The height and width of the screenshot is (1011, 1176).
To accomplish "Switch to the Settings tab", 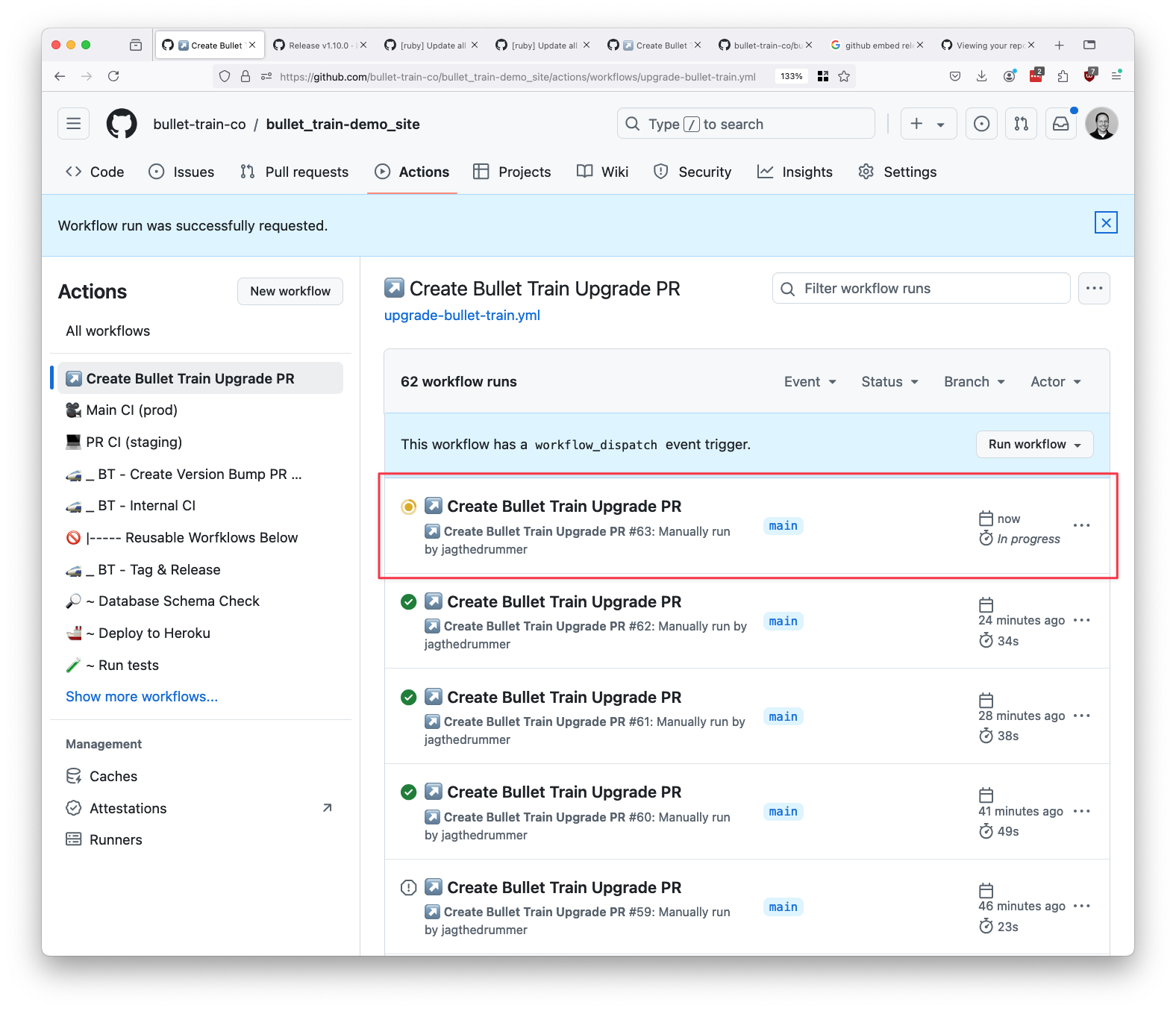I will 897,172.
